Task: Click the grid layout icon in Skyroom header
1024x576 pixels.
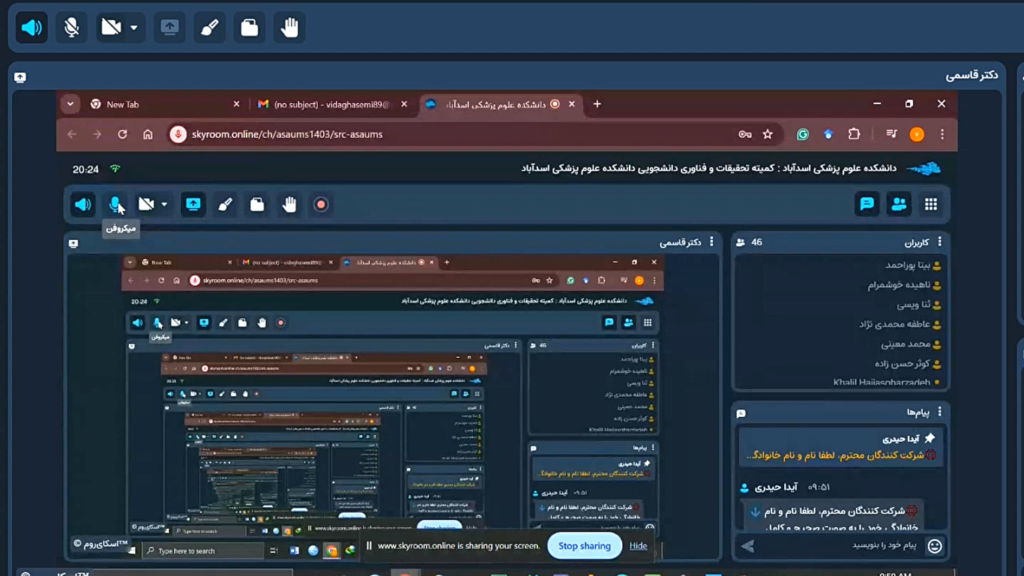Action: coord(931,204)
